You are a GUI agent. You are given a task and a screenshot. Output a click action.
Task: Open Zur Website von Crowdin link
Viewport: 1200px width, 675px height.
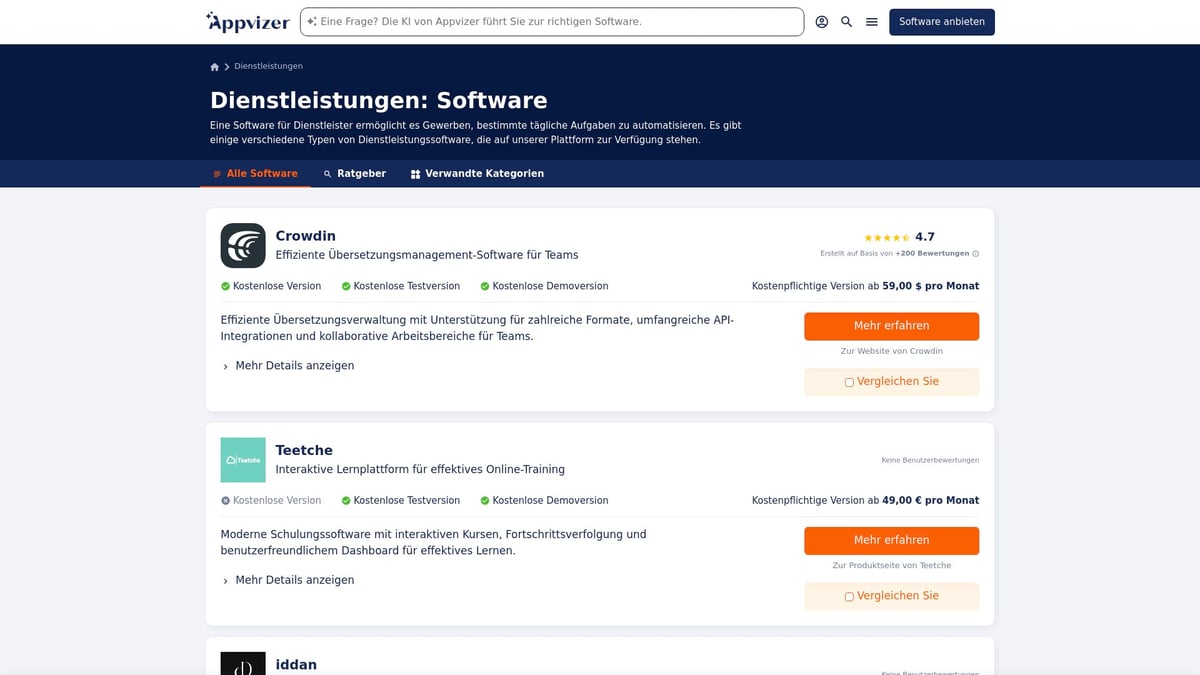[x=892, y=351]
